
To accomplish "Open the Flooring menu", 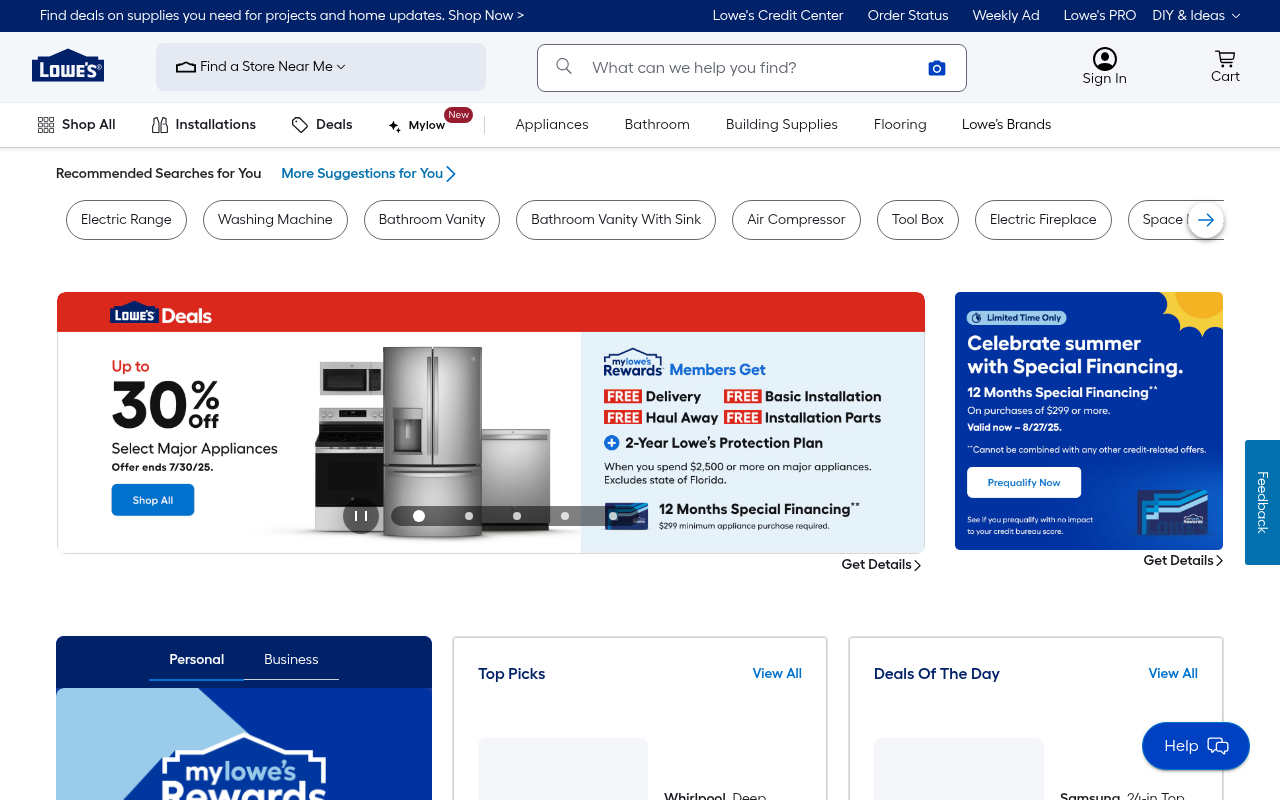I will [x=900, y=125].
